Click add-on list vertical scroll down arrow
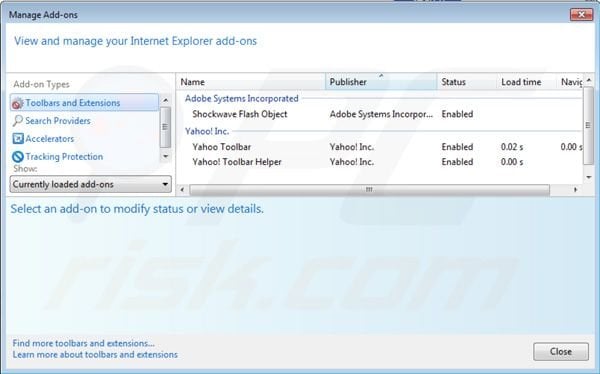The image size is (600, 374). (x=589, y=177)
